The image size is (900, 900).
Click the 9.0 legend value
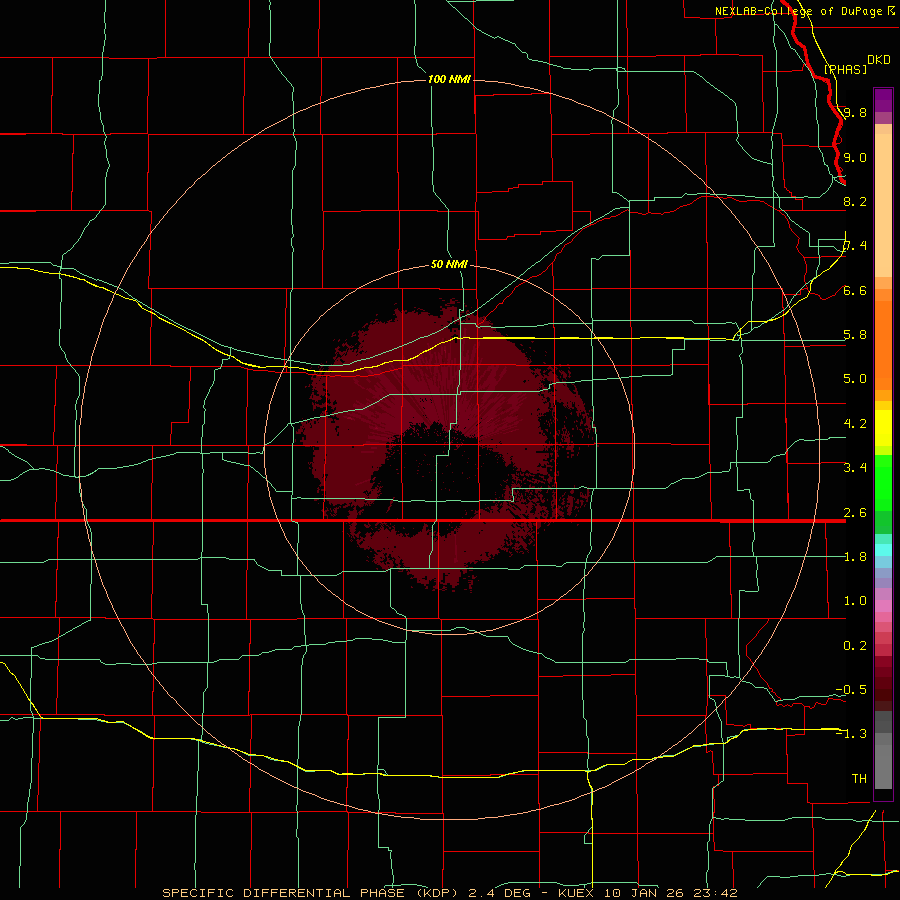click(x=855, y=157)
